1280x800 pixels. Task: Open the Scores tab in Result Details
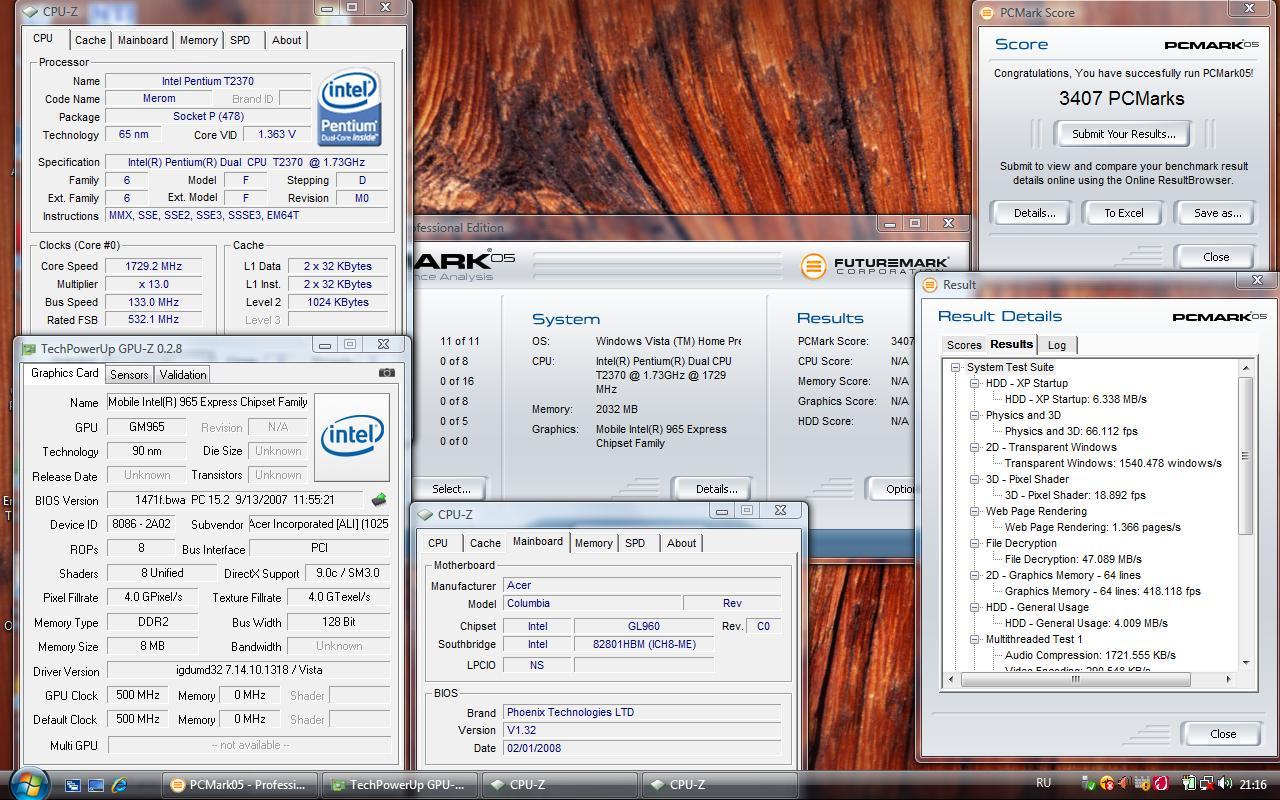964,345
